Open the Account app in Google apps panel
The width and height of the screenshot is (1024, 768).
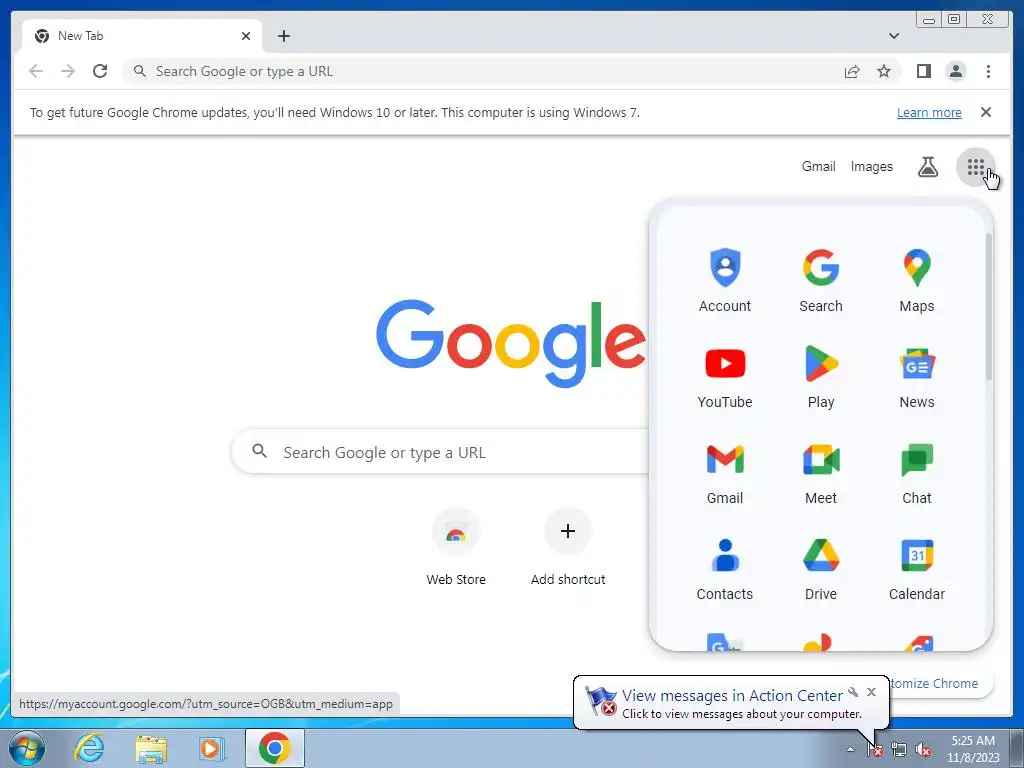pyautogui.click(x=725, y=280)
